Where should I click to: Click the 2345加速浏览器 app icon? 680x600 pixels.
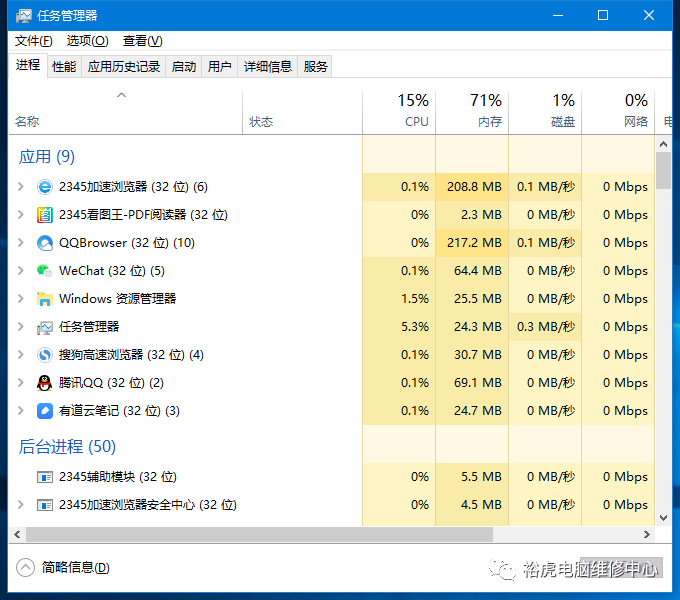45,187
